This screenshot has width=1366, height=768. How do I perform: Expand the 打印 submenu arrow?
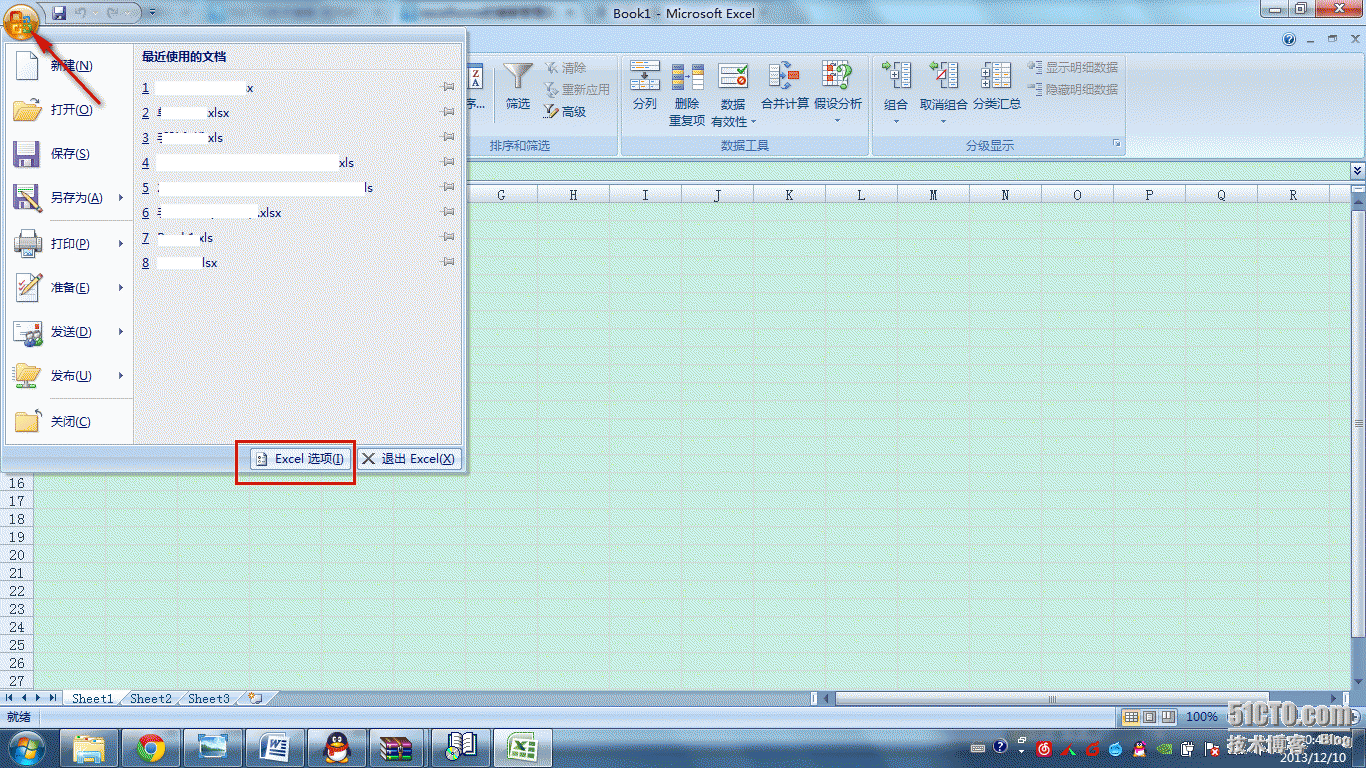(x=121, y=244)
